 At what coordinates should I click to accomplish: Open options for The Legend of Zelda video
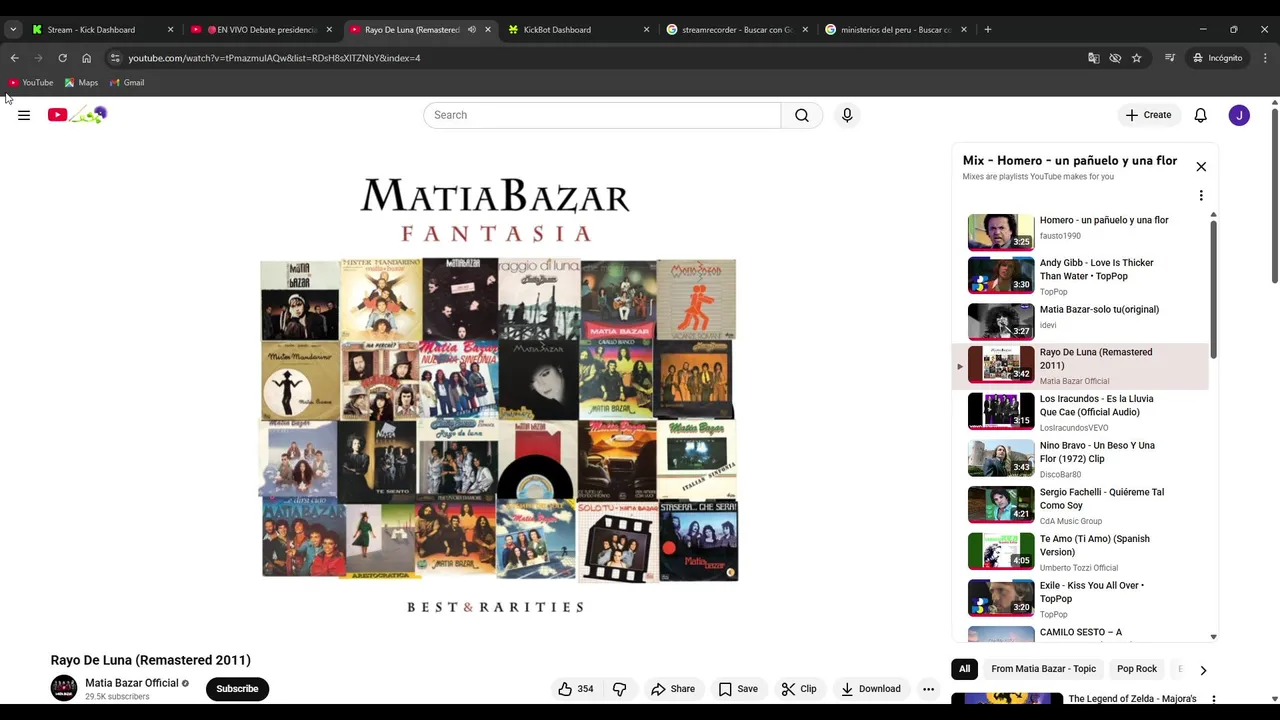1213,700
